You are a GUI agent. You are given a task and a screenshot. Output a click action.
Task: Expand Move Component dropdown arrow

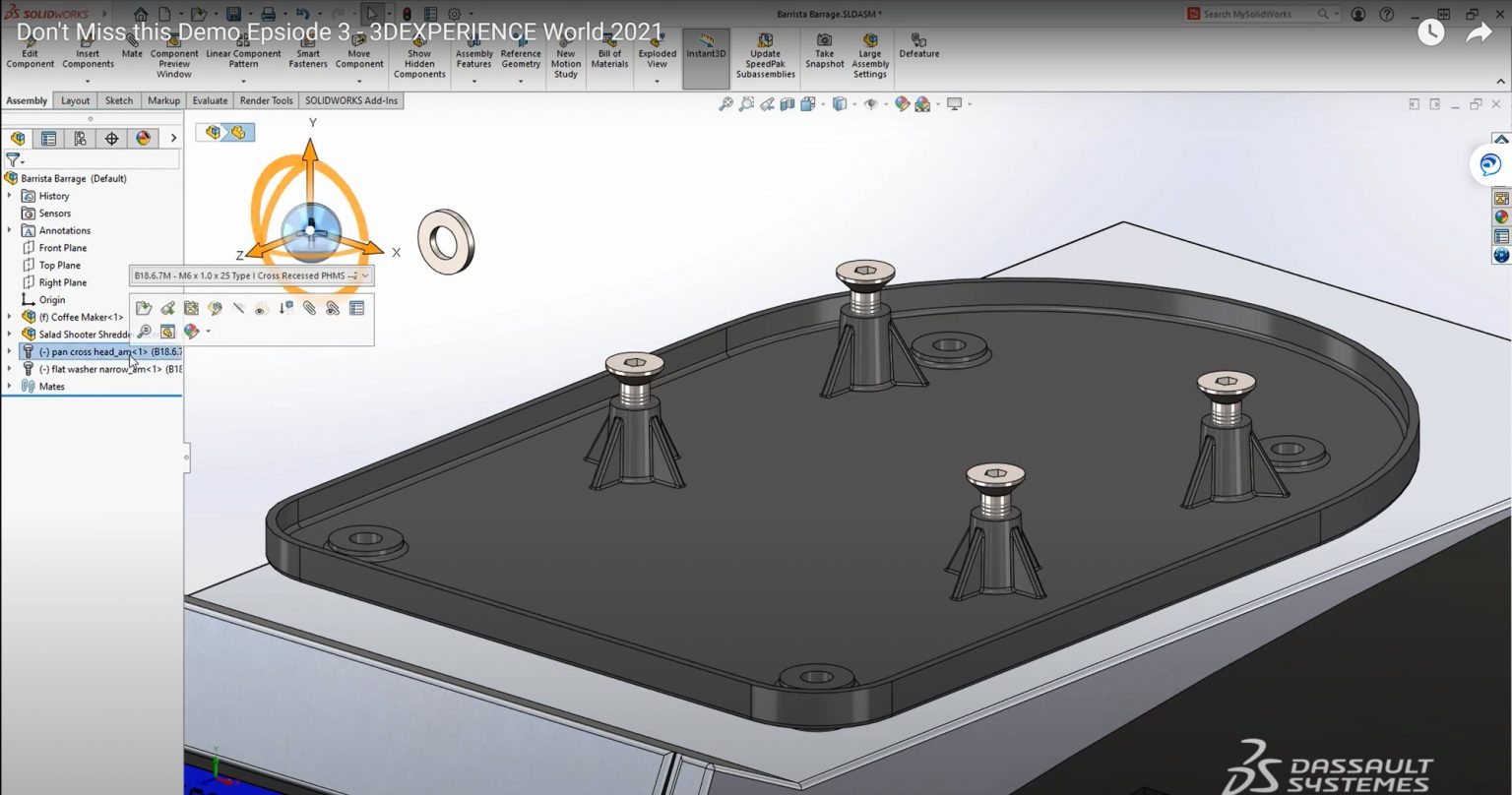[359, 82]
